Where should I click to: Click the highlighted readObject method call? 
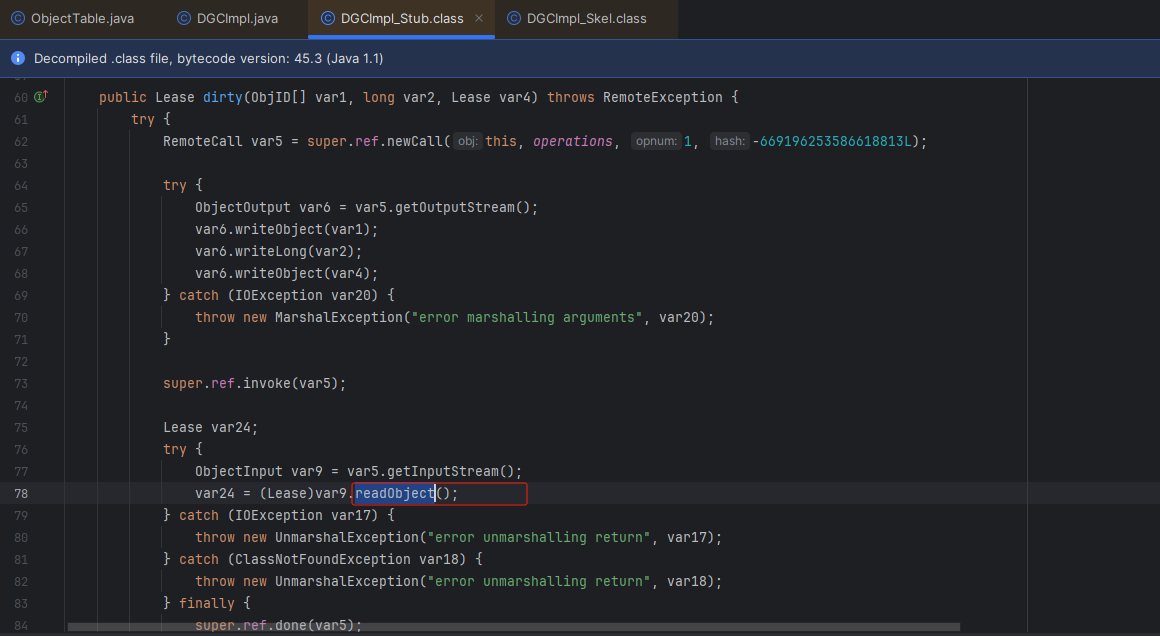[x=394, y=493]
